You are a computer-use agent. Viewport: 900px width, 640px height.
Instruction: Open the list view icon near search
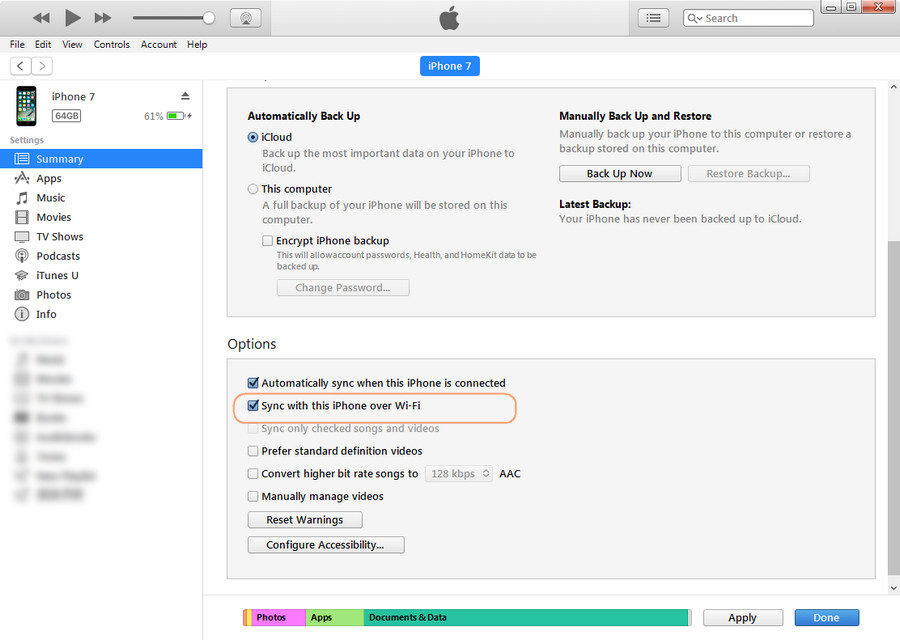653,18
